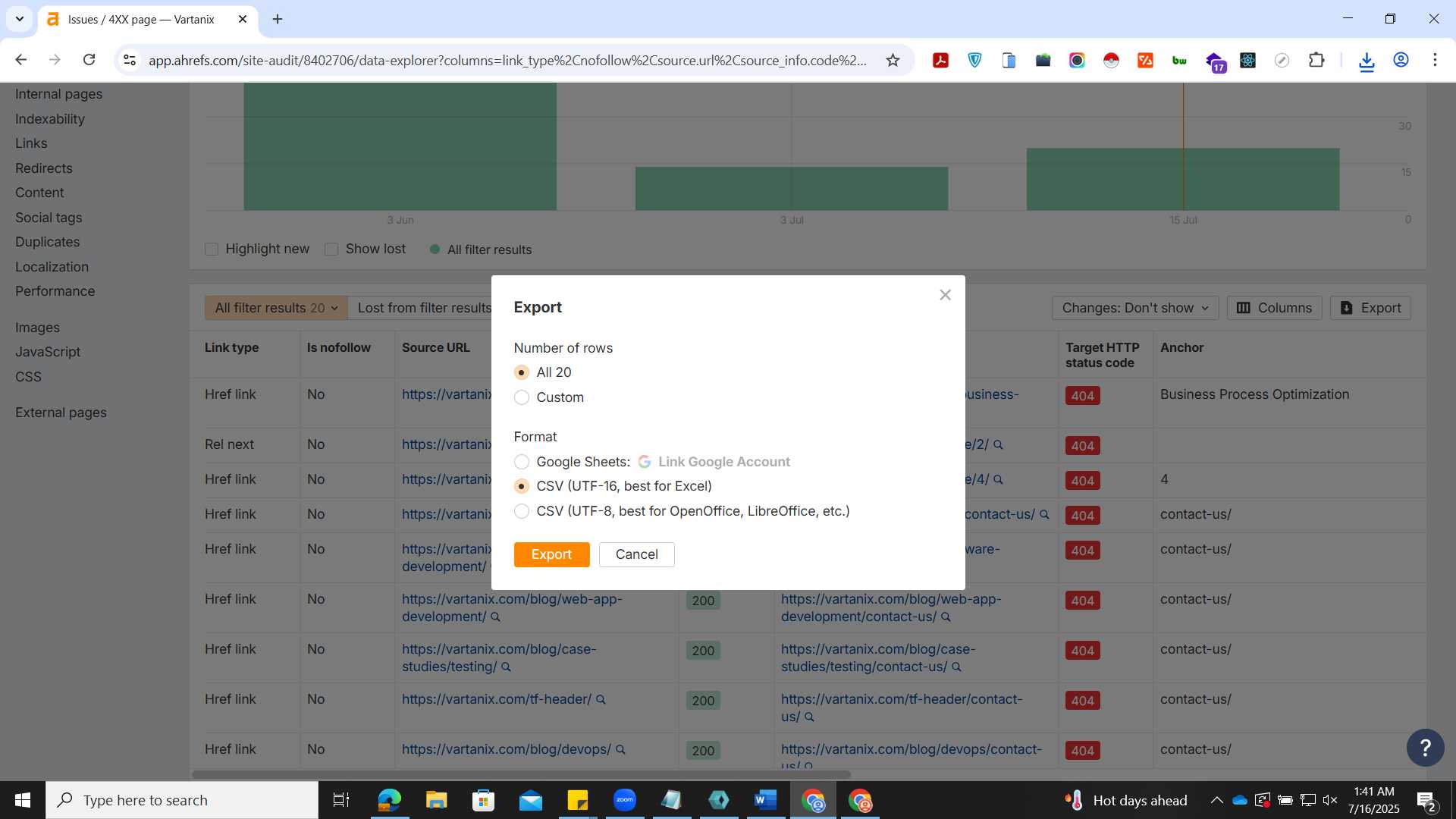Toggle the Highlight new checkbox

click(x=212, y=249)
